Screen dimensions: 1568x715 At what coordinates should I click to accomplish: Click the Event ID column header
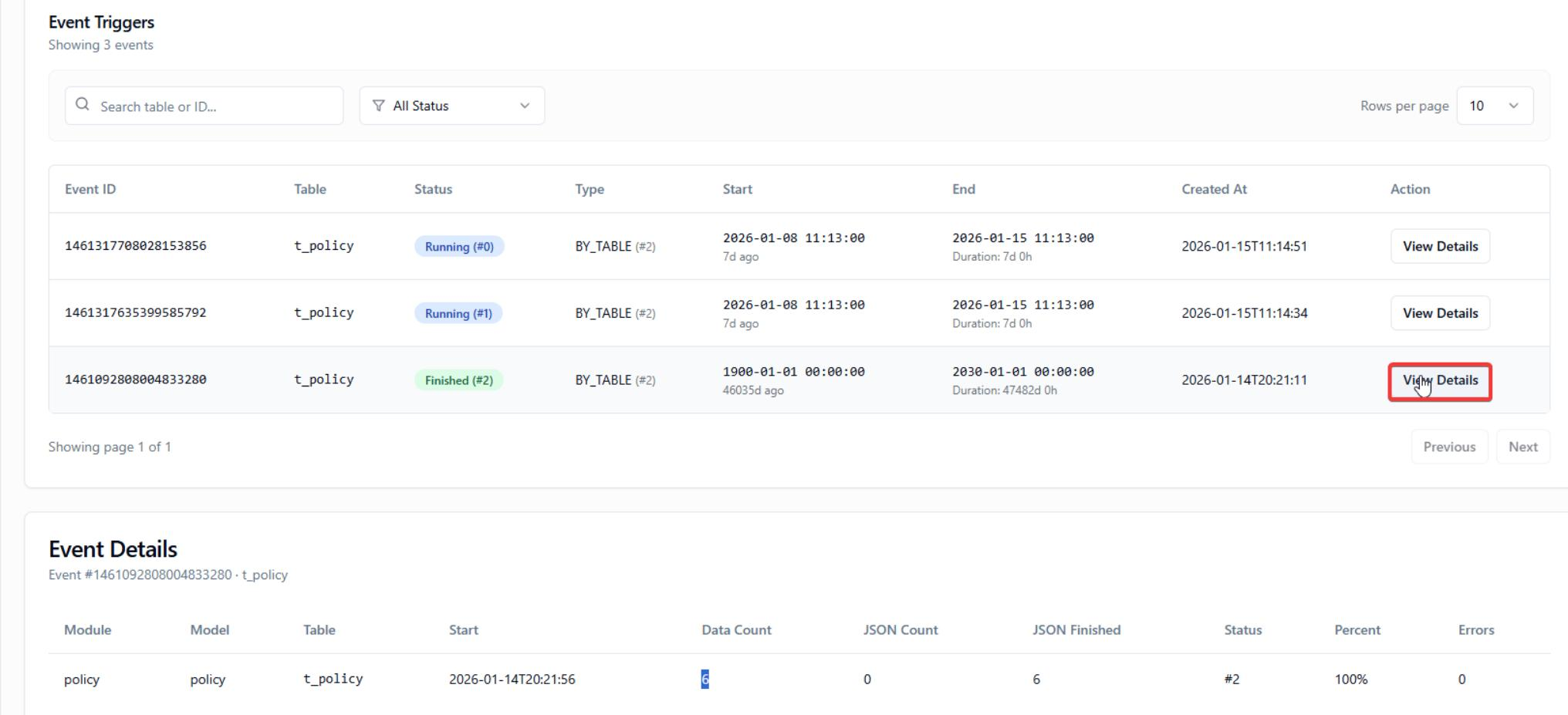[x=90, y=189]
